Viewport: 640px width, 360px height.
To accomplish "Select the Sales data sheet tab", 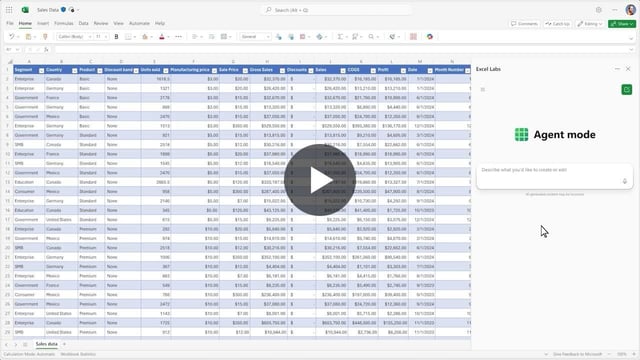I will pos(47,344).
